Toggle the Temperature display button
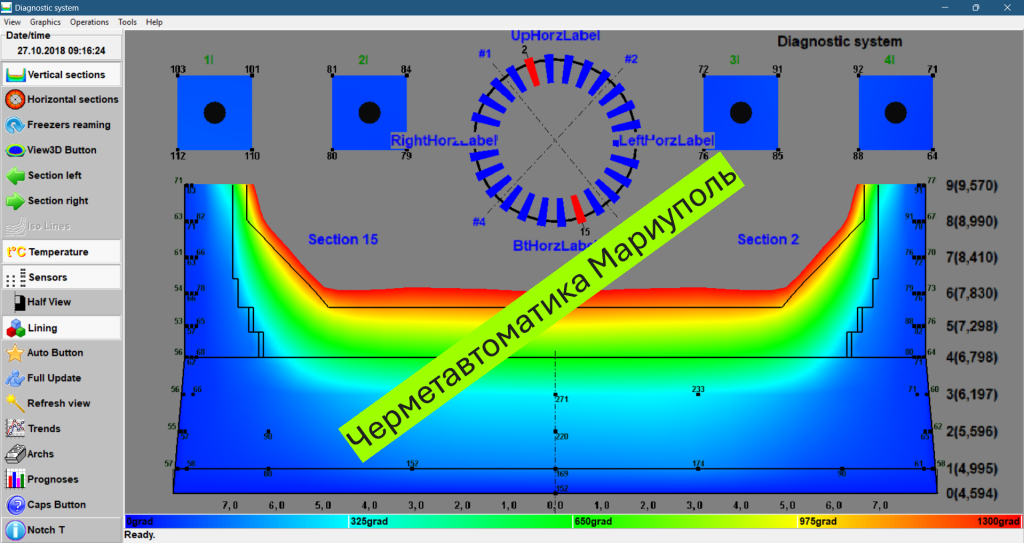This screenshot has height=543, width=1024. point(61,252)
